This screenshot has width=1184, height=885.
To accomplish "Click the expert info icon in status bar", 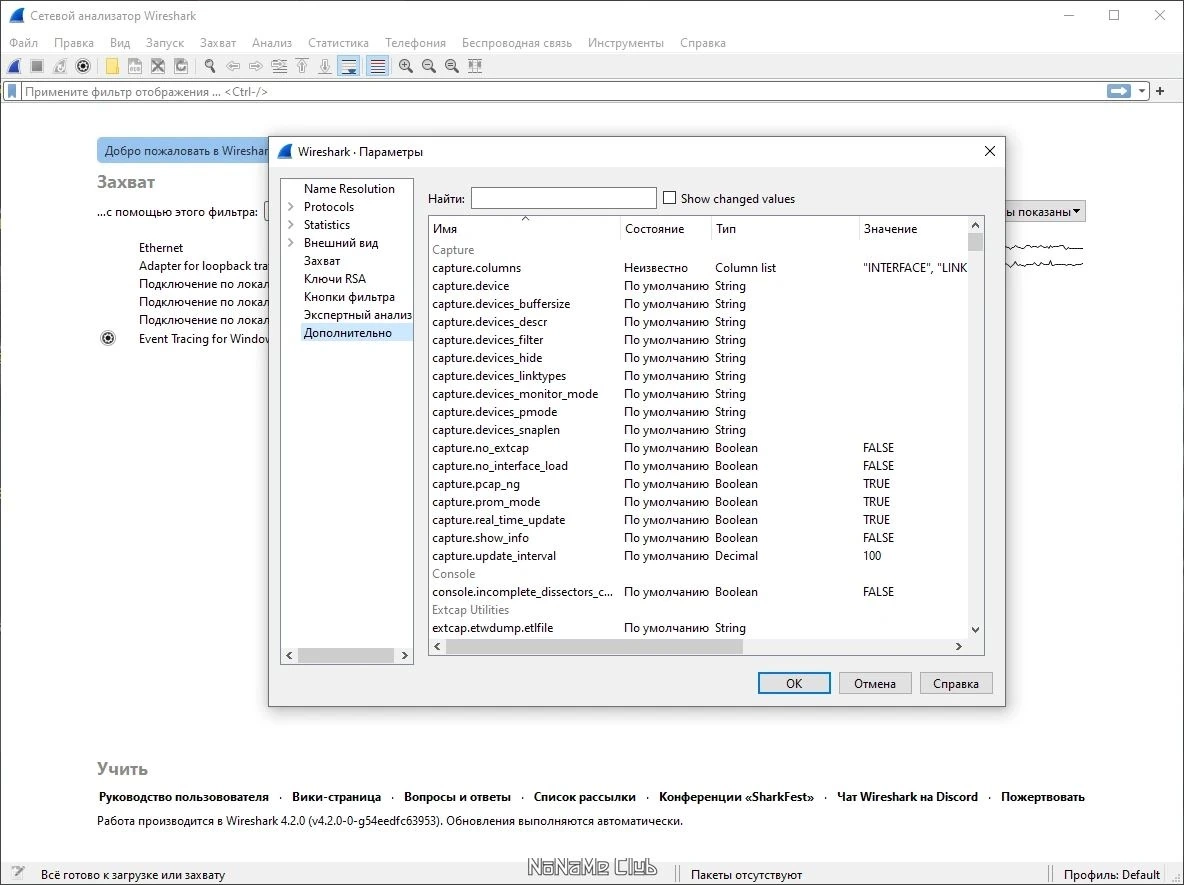I will point(18,874).
